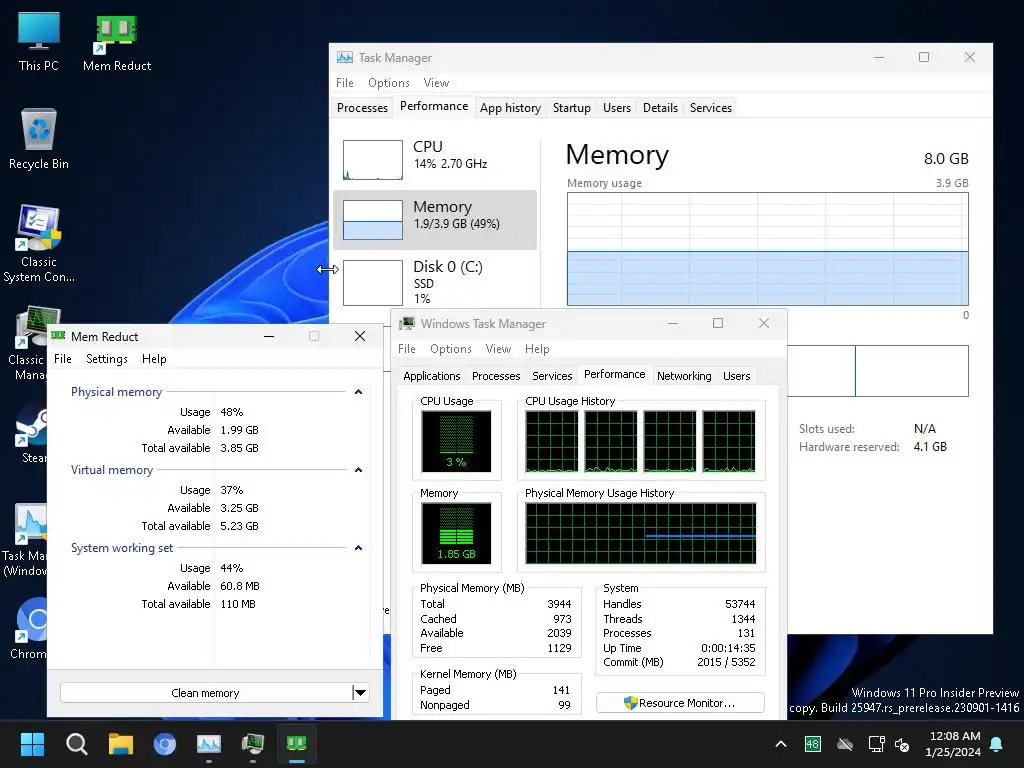Click the CPU Usage gauge

click(x=456, y=441)
